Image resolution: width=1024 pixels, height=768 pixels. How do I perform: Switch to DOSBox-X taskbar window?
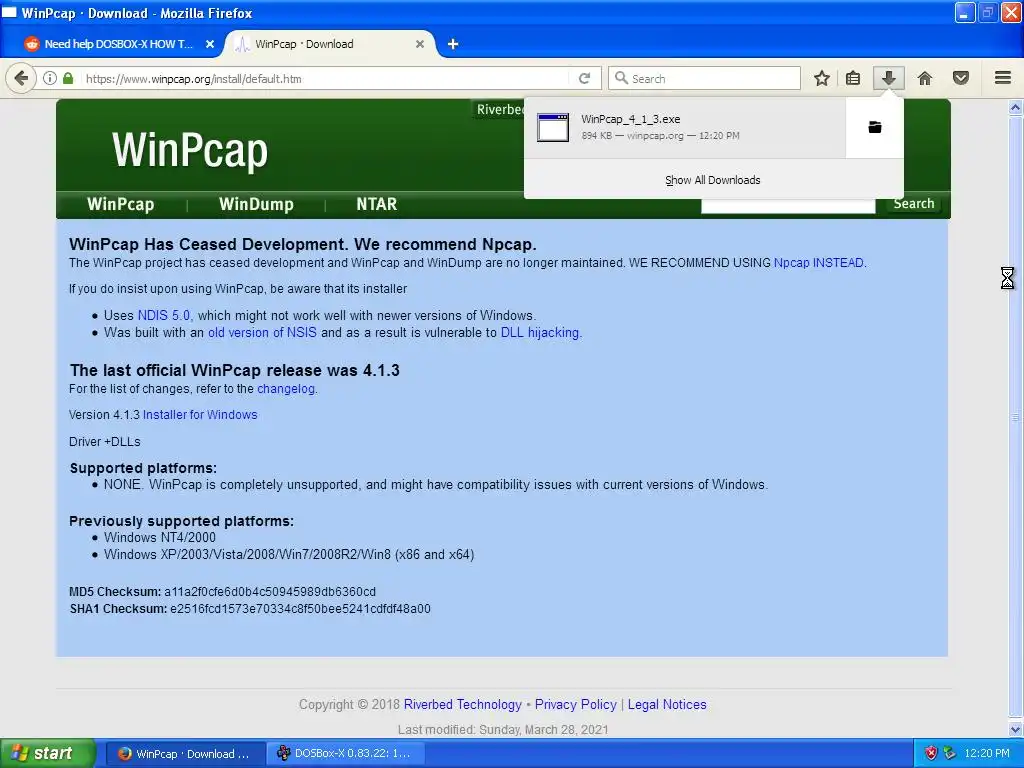346,754
